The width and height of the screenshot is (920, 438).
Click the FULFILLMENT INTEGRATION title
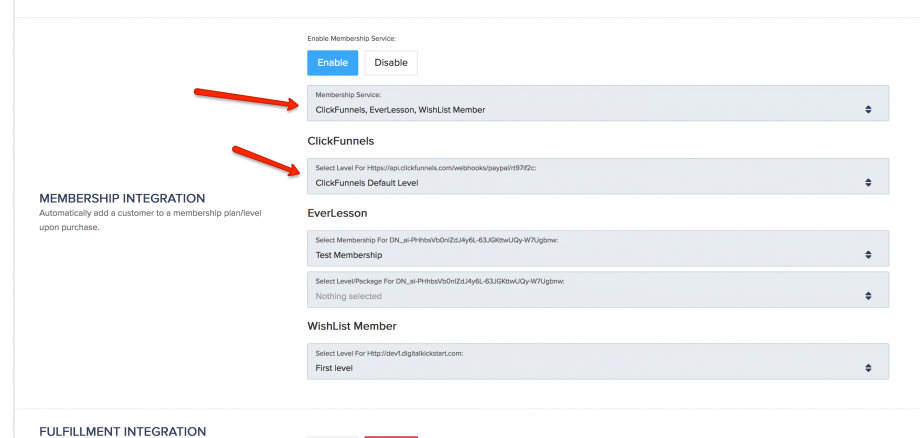pyautogui.click(x=123, y=432)
